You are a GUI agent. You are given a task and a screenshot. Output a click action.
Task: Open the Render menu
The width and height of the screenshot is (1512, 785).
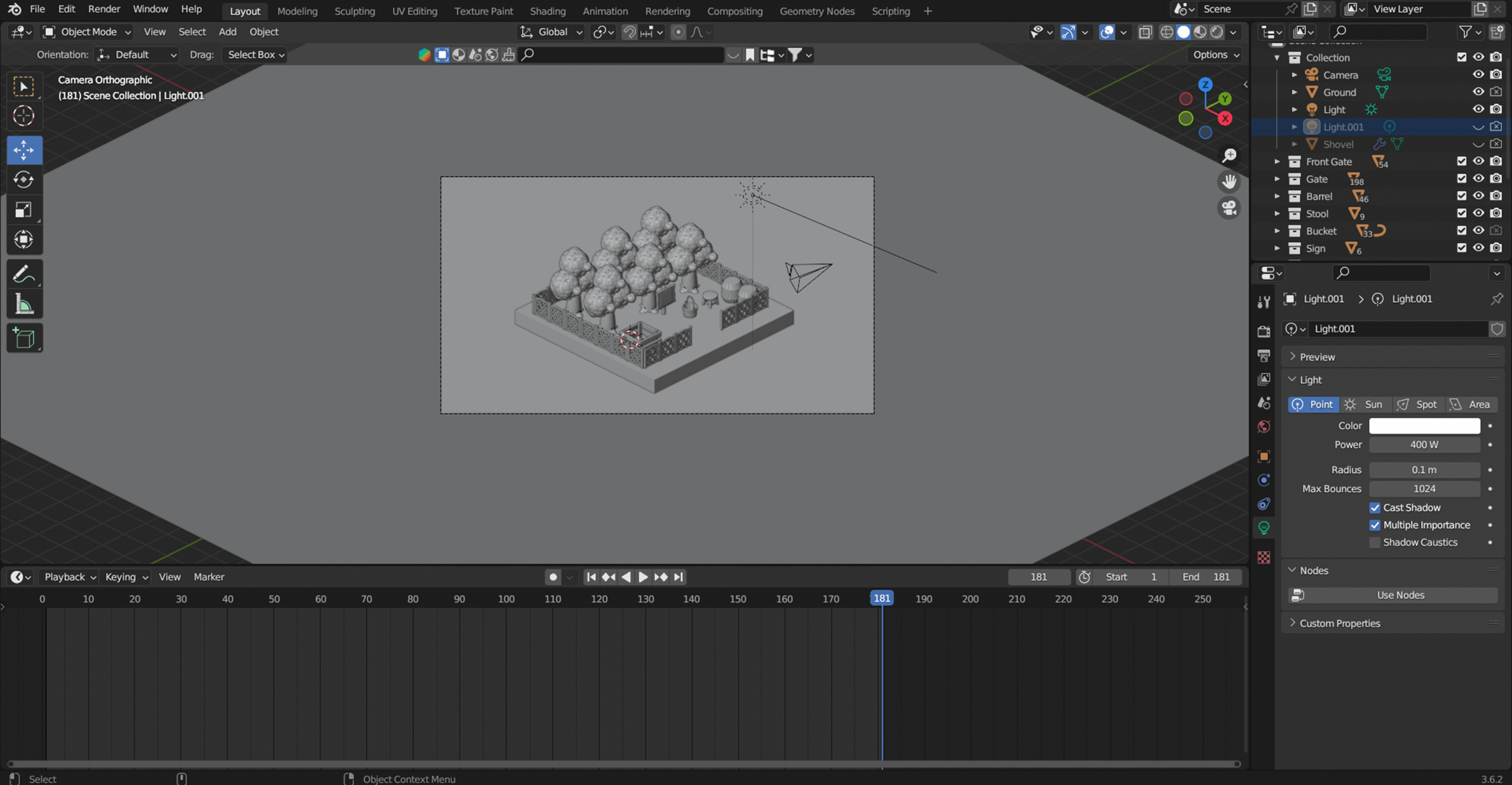[x=104, y=9]
